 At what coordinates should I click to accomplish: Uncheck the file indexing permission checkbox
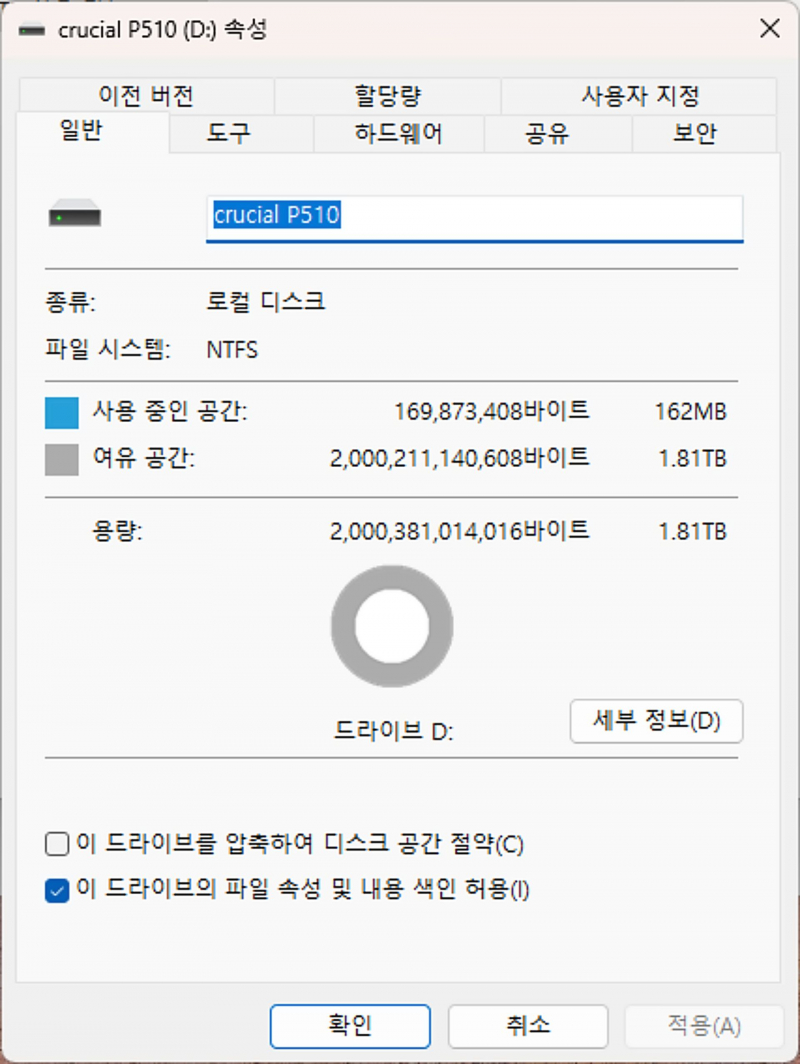pyautogui.click(x=57, y=890)
